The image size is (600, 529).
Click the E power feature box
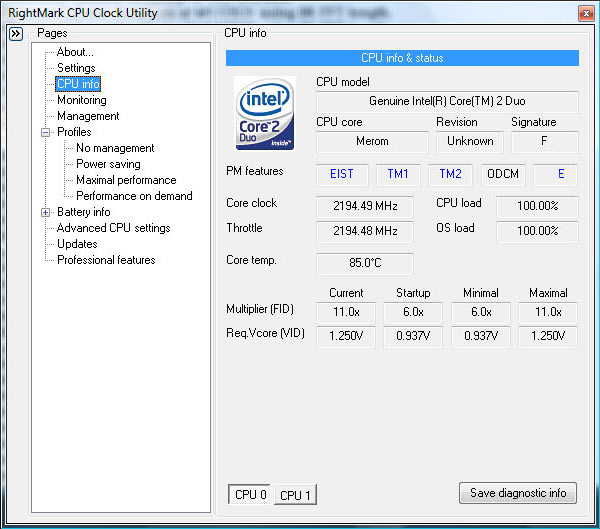click(556, 174)
